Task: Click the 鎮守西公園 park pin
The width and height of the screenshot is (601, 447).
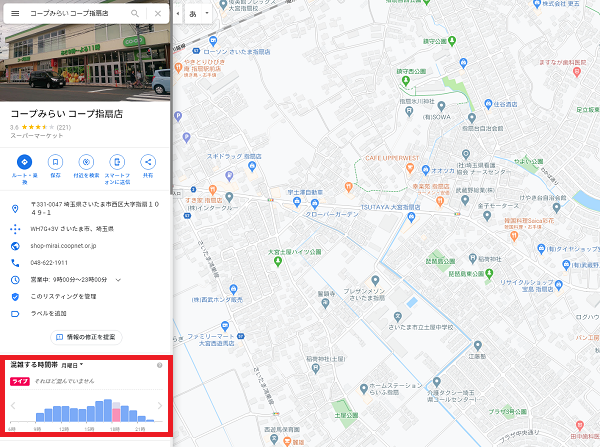Action: point(406,81)
